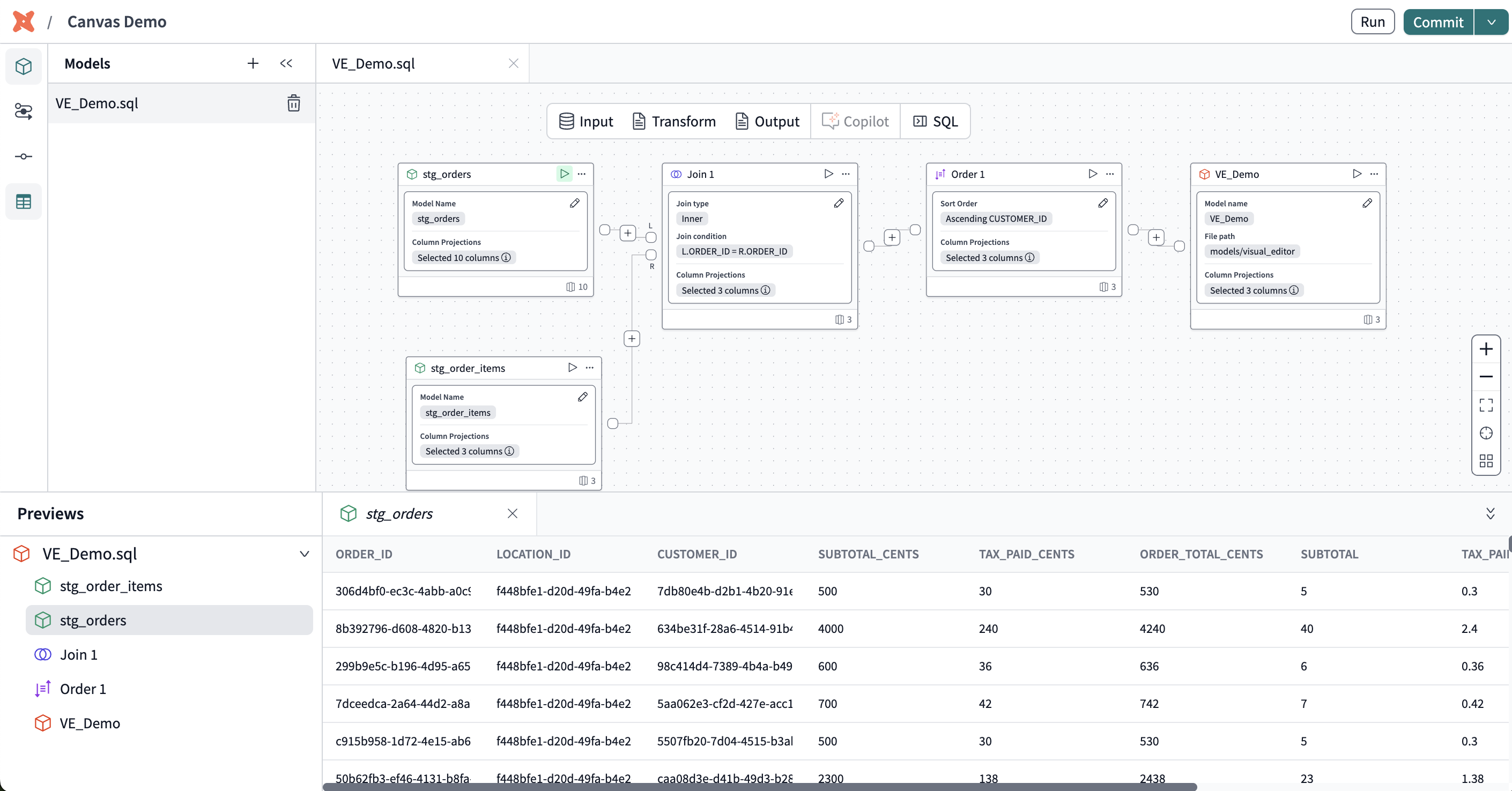
Task: Open the Commit dropdown arrow
Action: (1492, 22)
